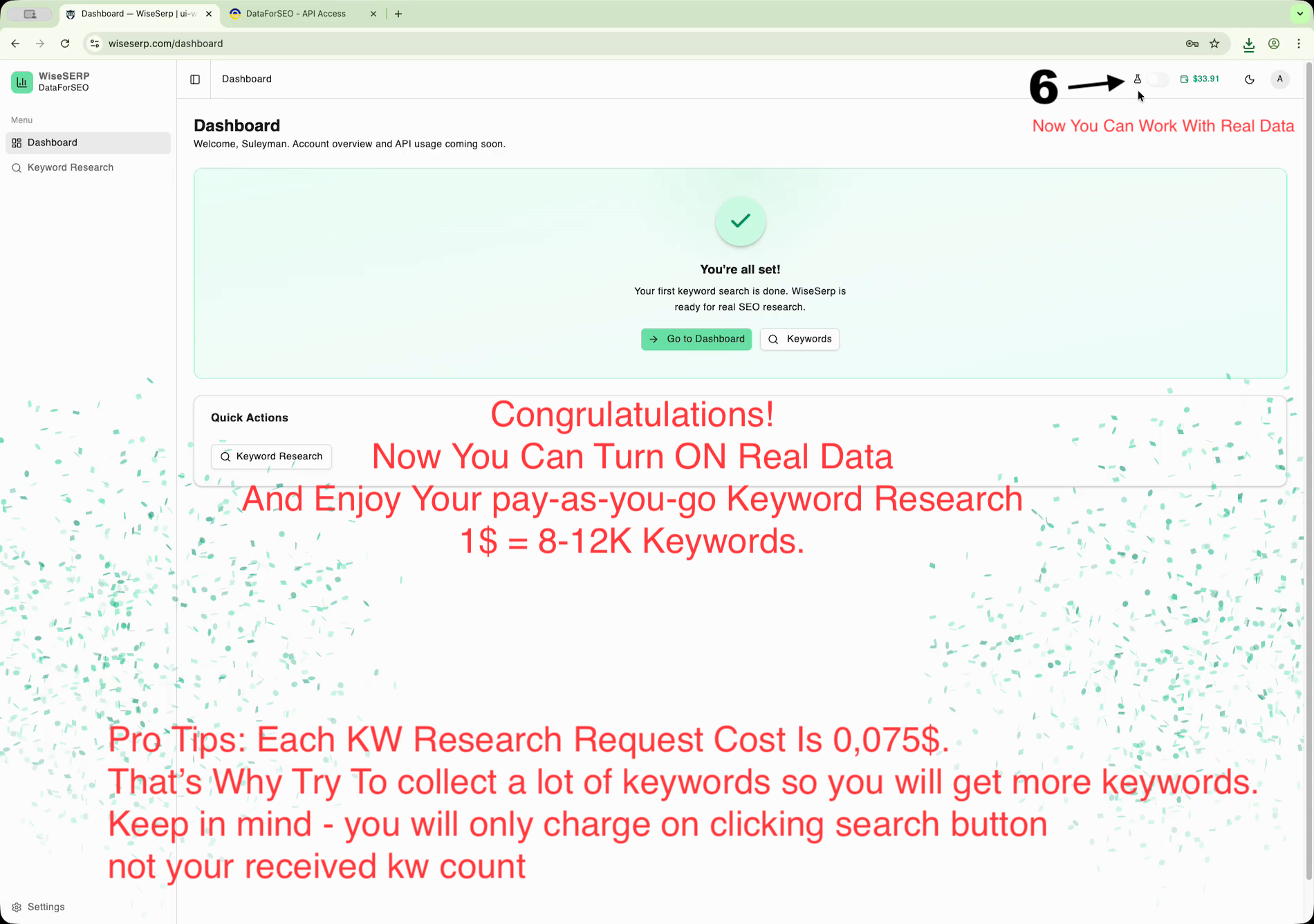Click the sidebar toggle in the tab strip

30,14
